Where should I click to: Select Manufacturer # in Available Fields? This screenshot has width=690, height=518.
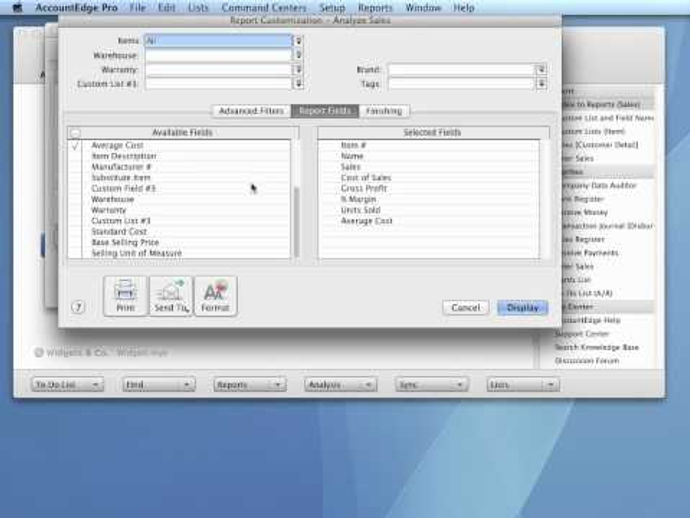point(121,167)
